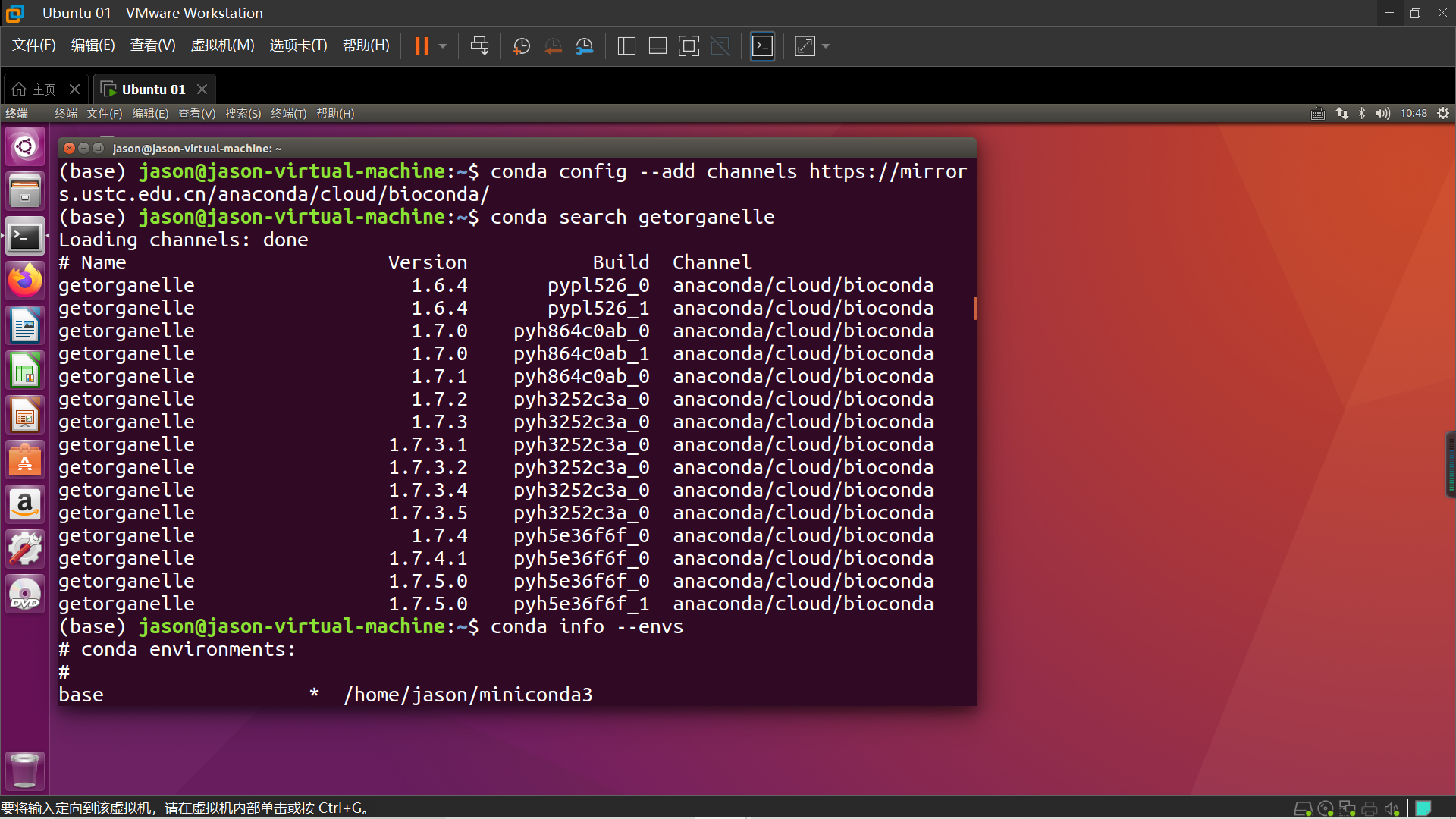Viewport: 1456px width, 819px height.
Task: Close the 主页 tab
Action: pyautogui.click(x=74, y=89)
